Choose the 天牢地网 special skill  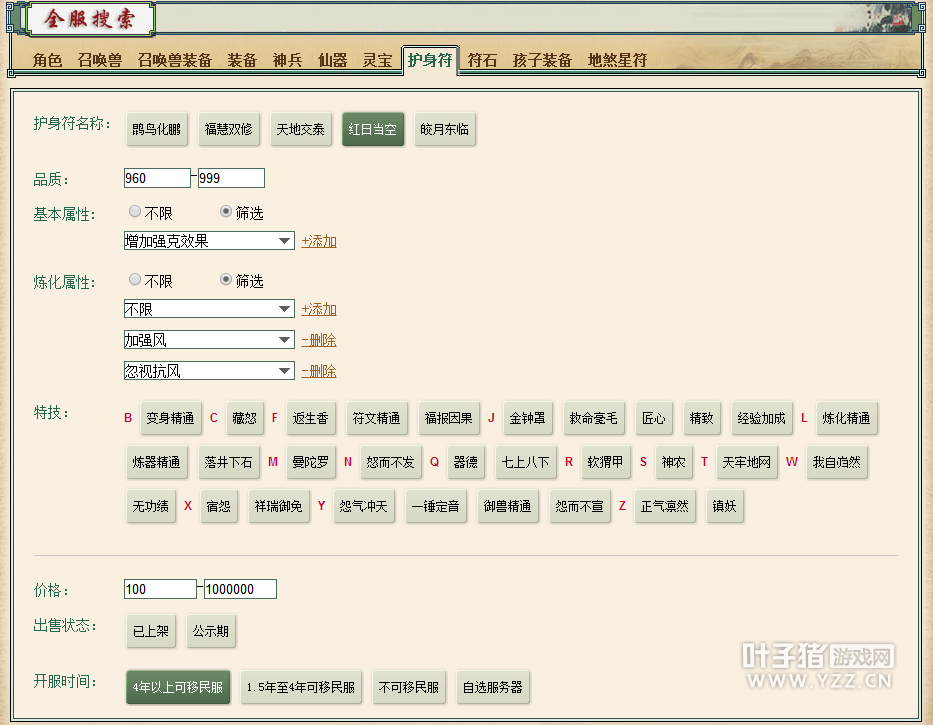click(x=747, y=462)
